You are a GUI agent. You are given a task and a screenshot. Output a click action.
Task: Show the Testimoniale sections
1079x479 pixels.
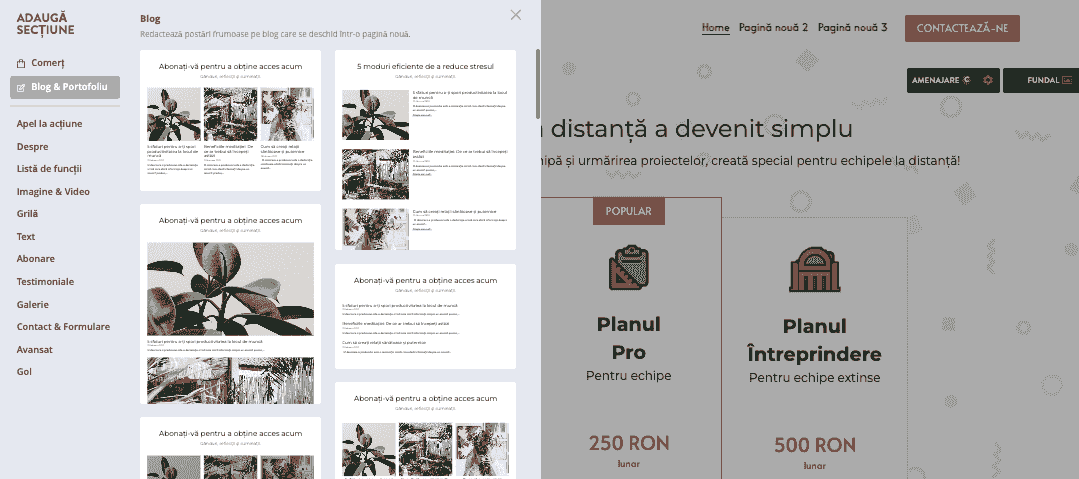(45, 281)
